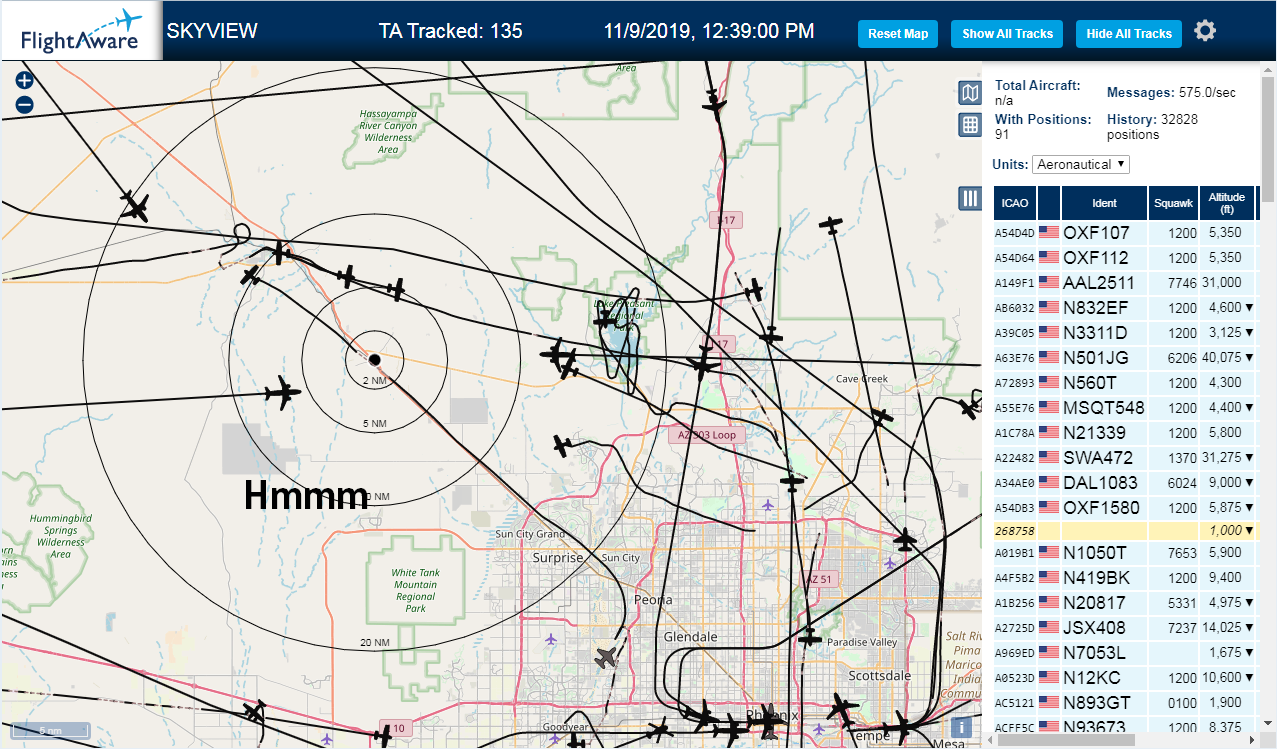Select the MSQT548 aircraft row
The height and width of the screenshot is (749, 1277).
tap(1127, 407)
